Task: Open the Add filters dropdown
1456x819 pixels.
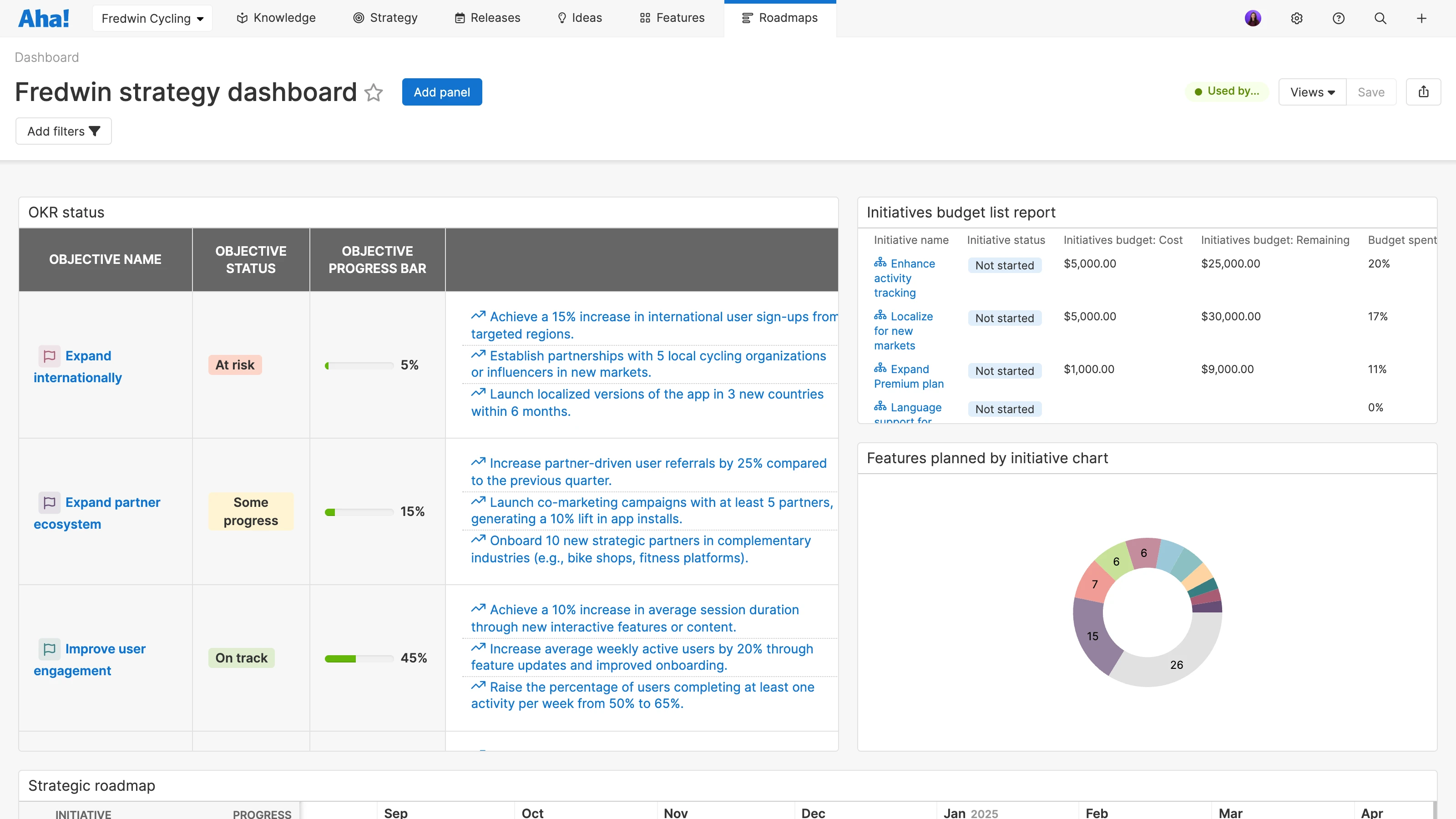Action: coord(63,131)
